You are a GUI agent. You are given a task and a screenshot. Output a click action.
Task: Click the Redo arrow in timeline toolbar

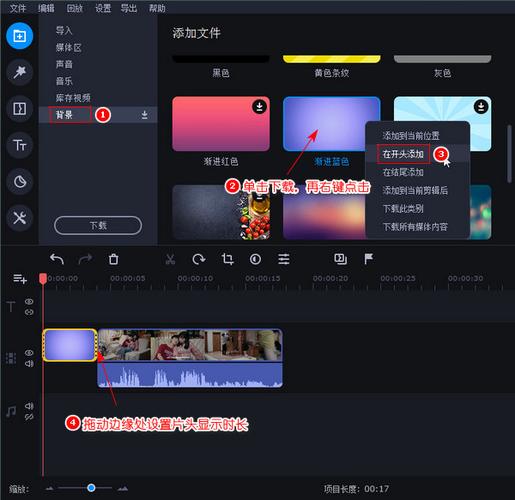[85, 259]
